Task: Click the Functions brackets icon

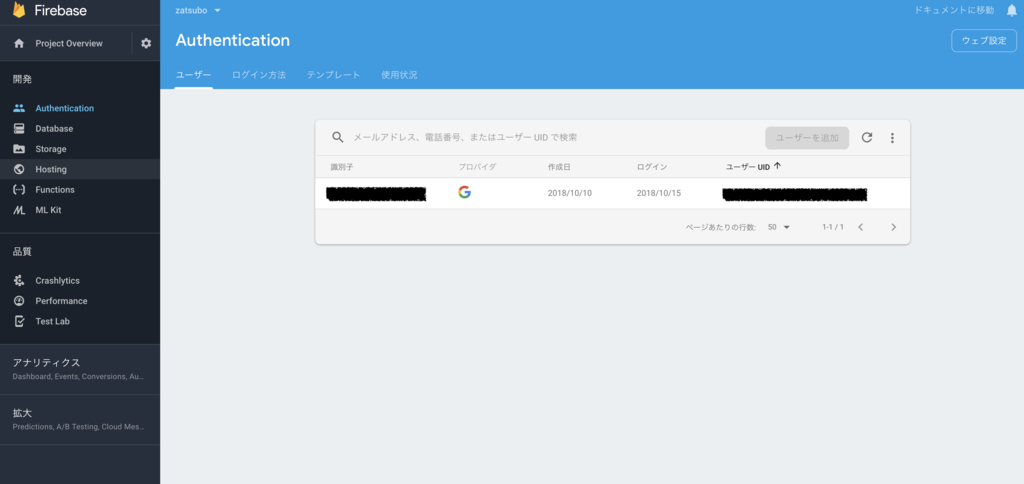Action: tap(19, 189)
